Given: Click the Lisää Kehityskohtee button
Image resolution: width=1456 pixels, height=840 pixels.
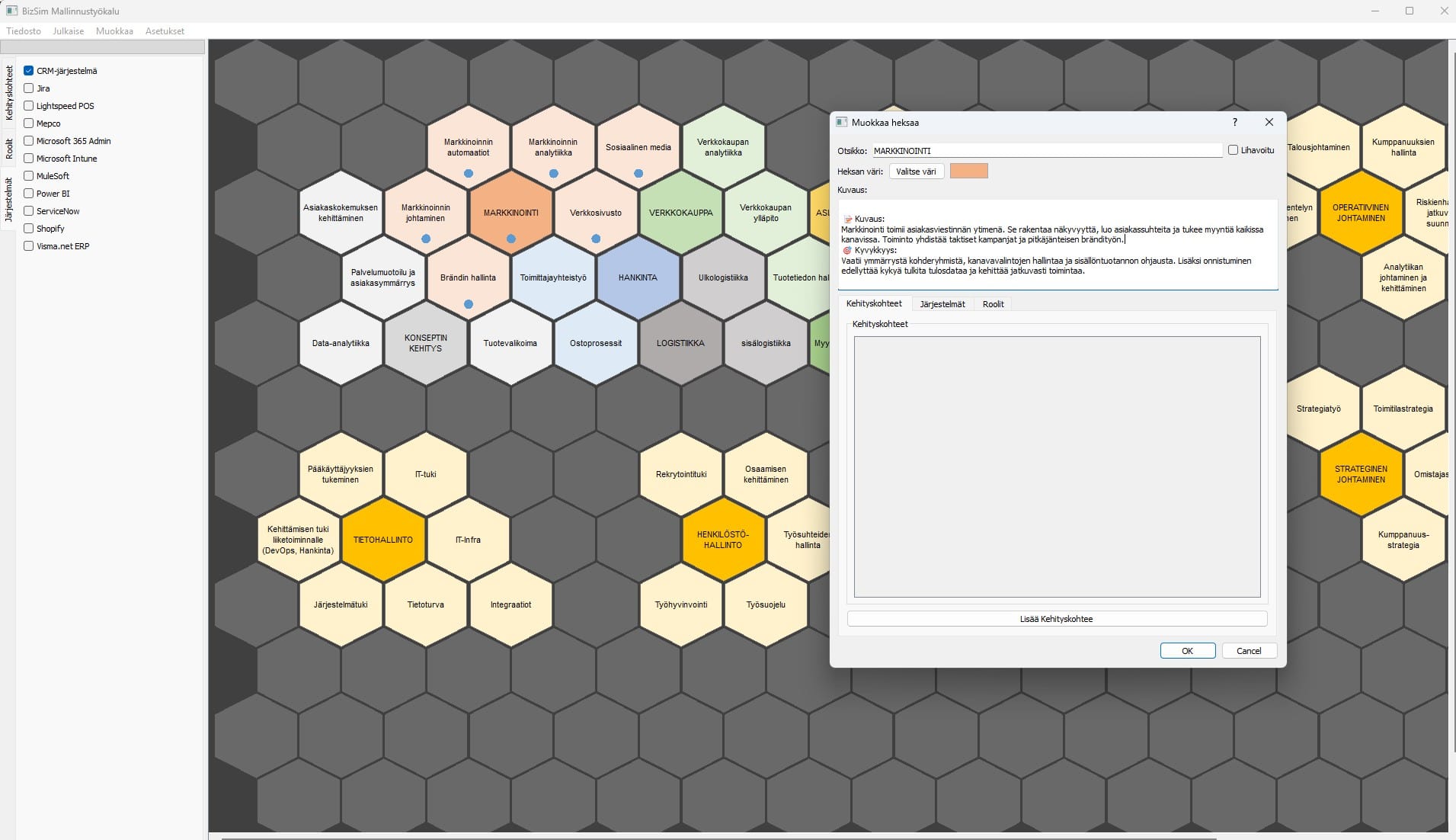Looking at the screenshot, I should click(x=1056, y=619).
